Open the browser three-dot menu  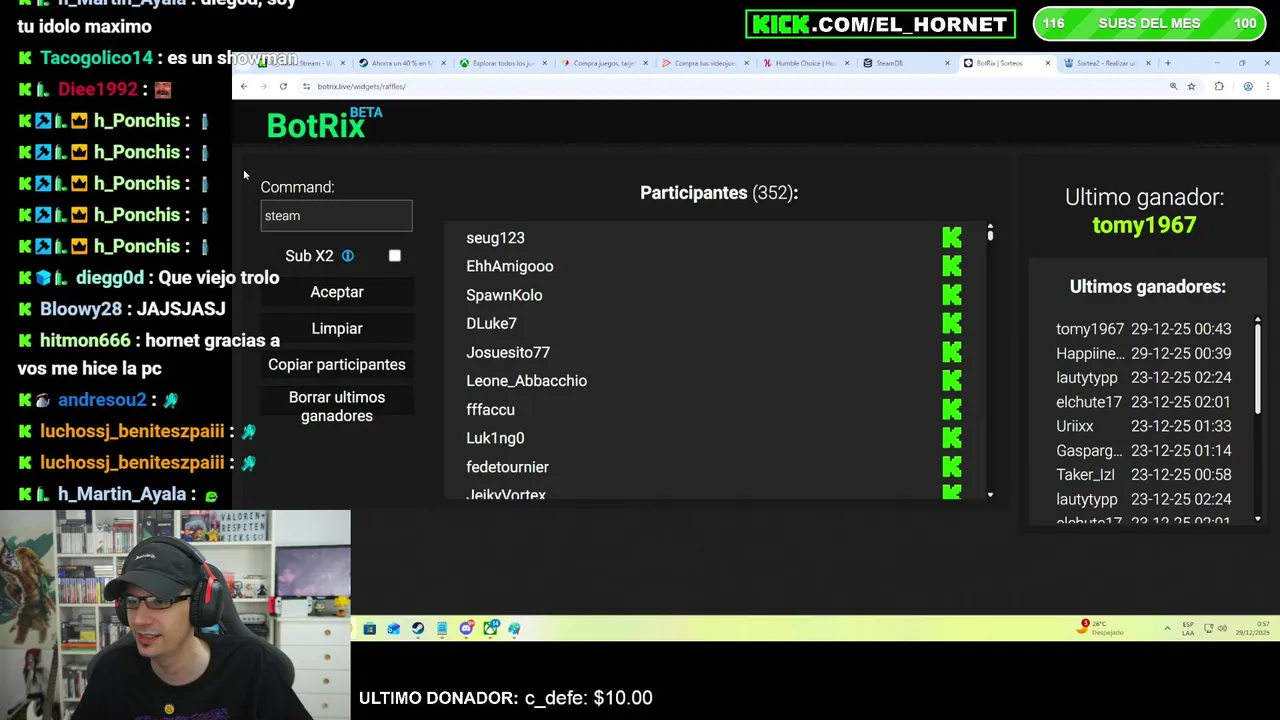[x=1268, y=87]
